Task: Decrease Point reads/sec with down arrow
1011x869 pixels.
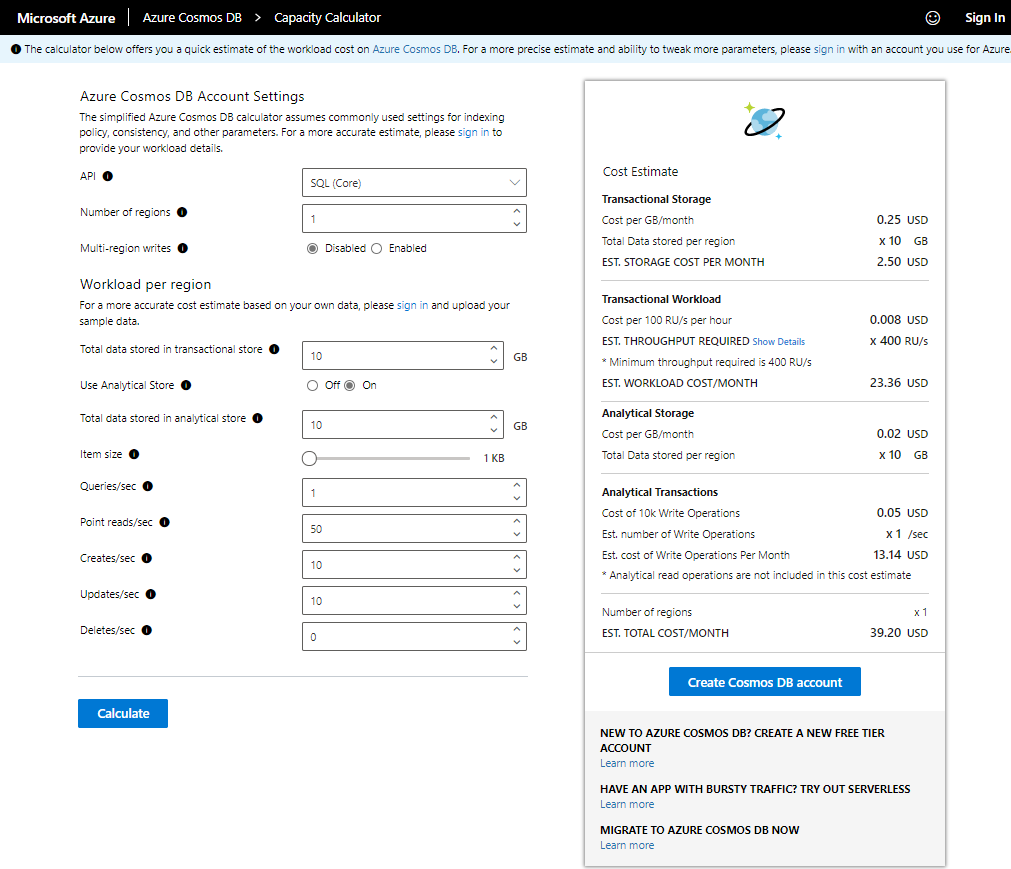Action: point(516,534)
